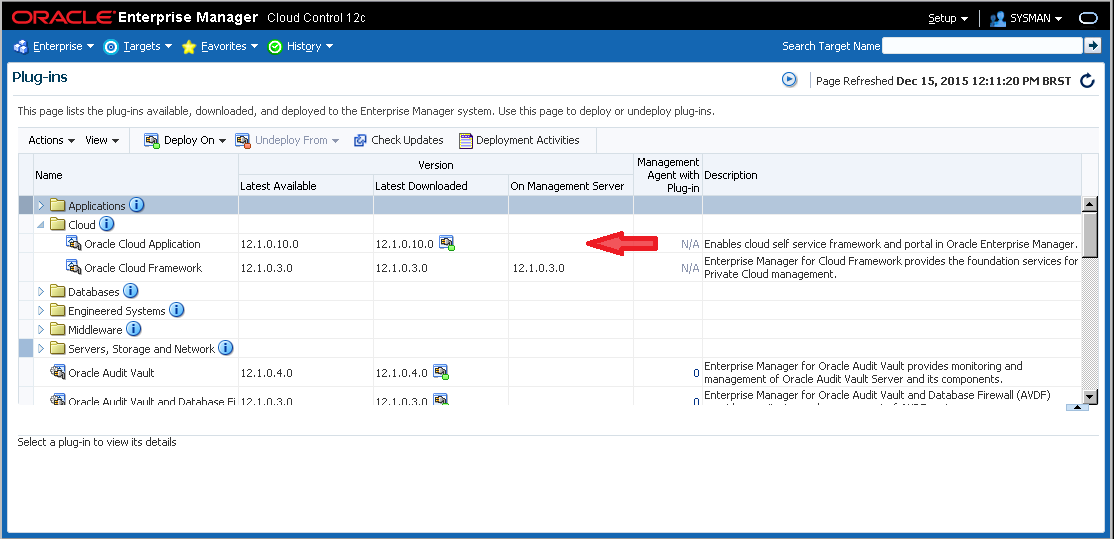The width and height of the screenshot is (1115, 539).
Task: Open Deployment Activities
Action: pos(519,140)
